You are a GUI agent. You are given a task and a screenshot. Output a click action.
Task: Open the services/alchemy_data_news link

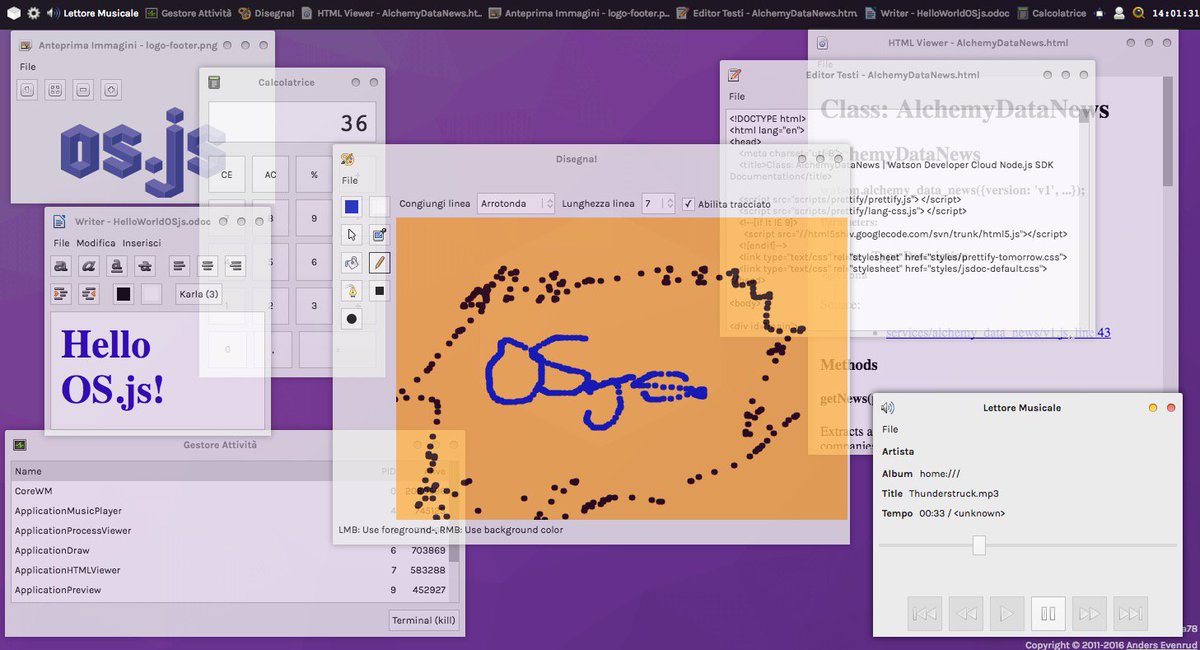[x=998, y=333]
